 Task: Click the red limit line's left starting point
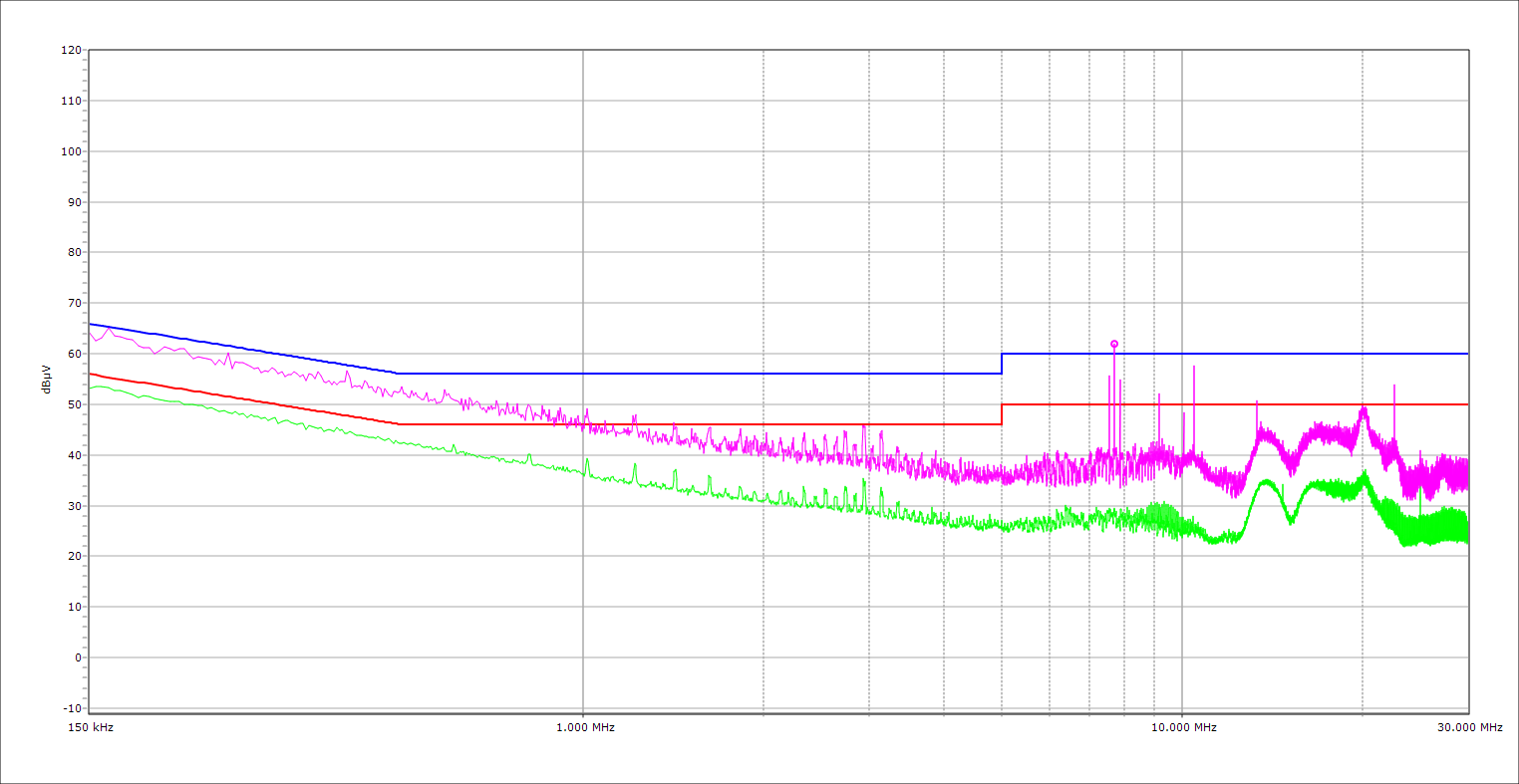click(91, 374)
